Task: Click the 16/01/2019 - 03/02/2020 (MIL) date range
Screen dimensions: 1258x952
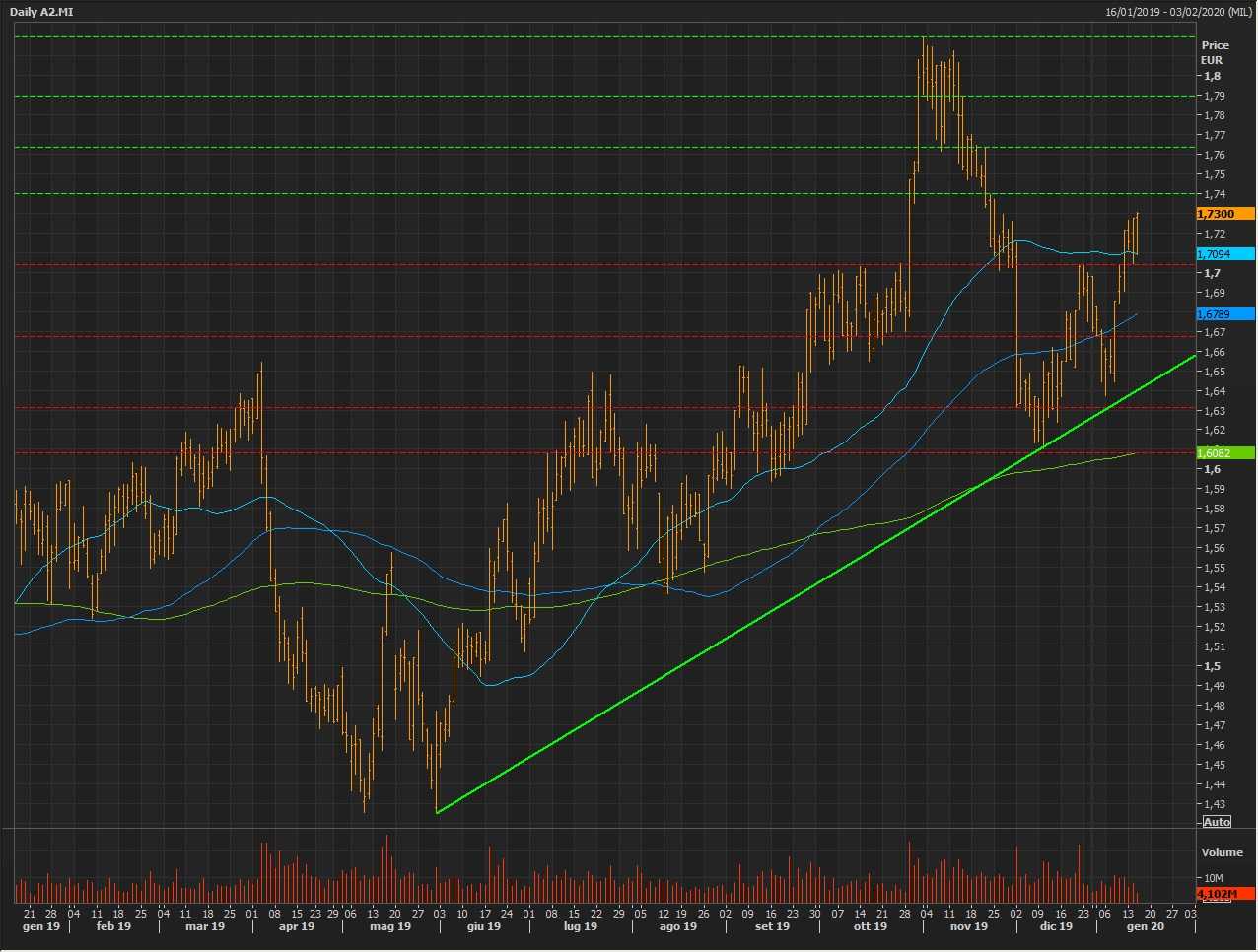Action: click(x=1177, y=12)
